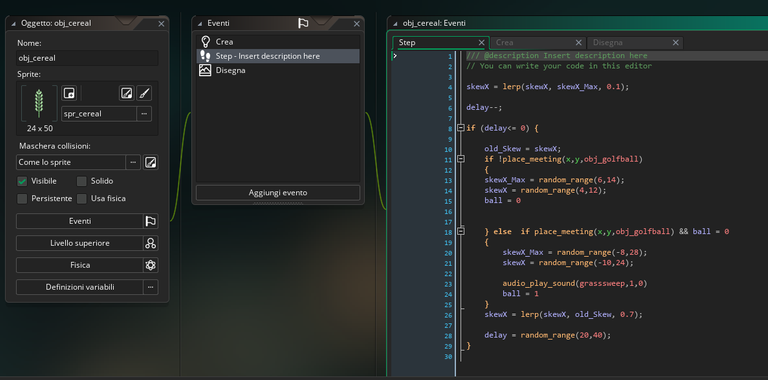The height and width of the screenshot is (380, 768).
Task: Switch to the Disegna code tab
Action: click(x=629, y=43)
